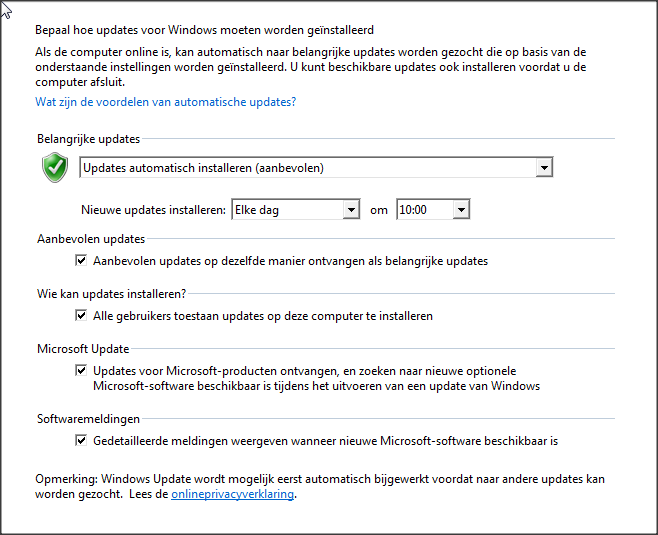
Task: Click the 'Bepaal hoe updates' page title
Action: (204, 30)
